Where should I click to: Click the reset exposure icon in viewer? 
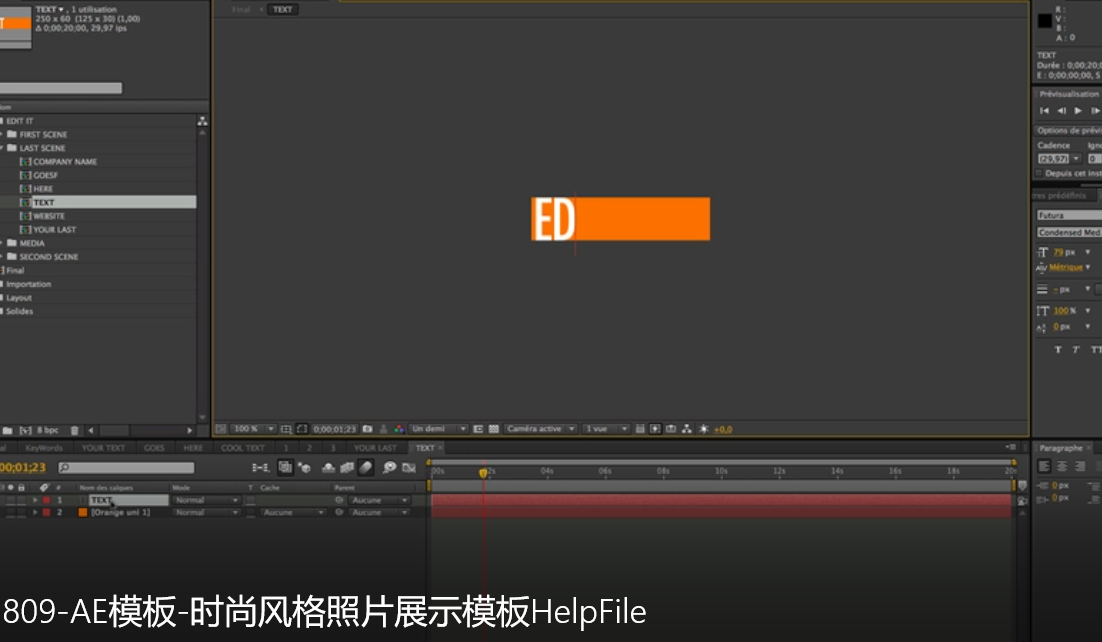click(x=703, y=429)
